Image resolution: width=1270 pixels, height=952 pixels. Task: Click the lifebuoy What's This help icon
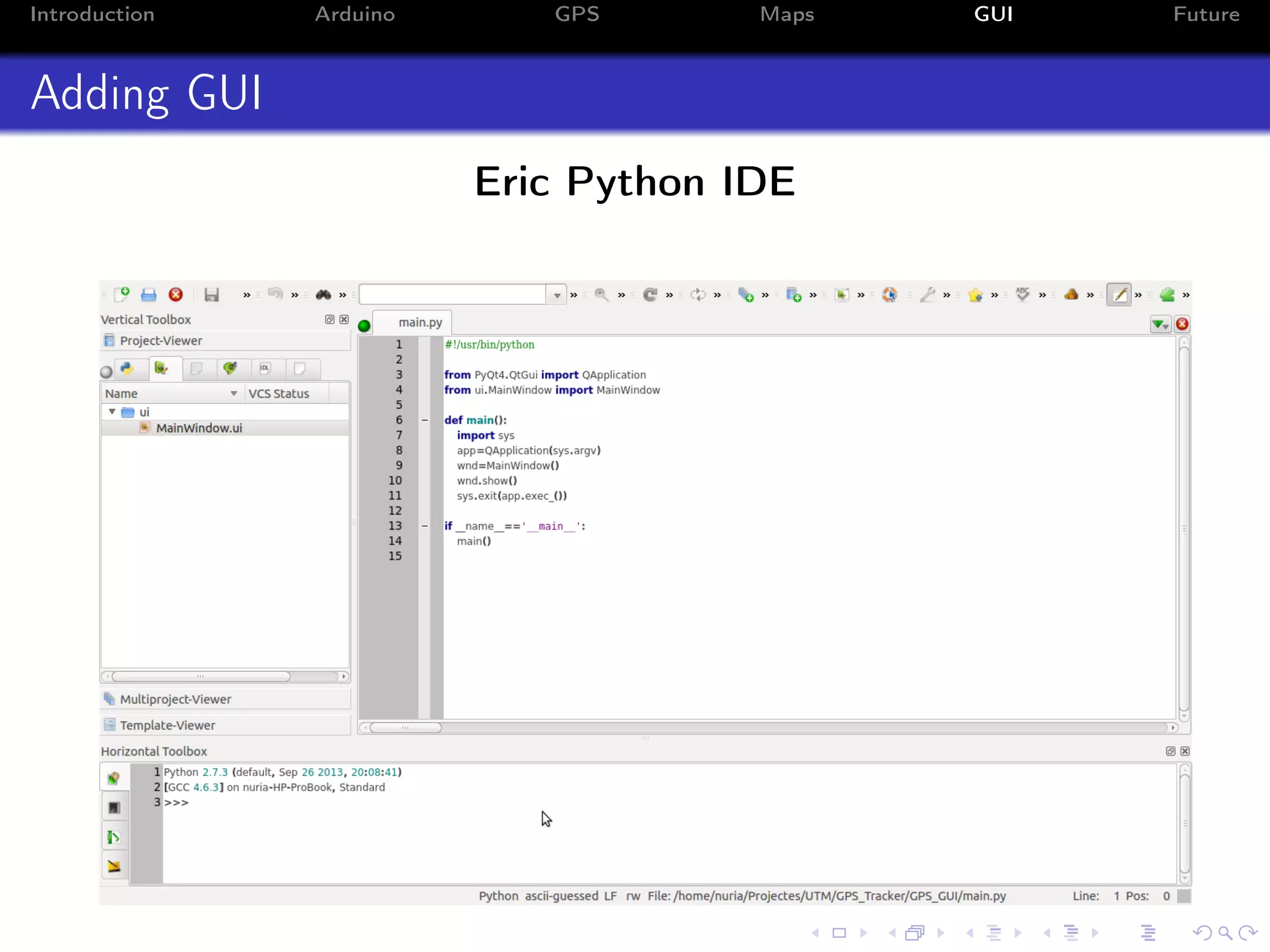tap(889, 294)
